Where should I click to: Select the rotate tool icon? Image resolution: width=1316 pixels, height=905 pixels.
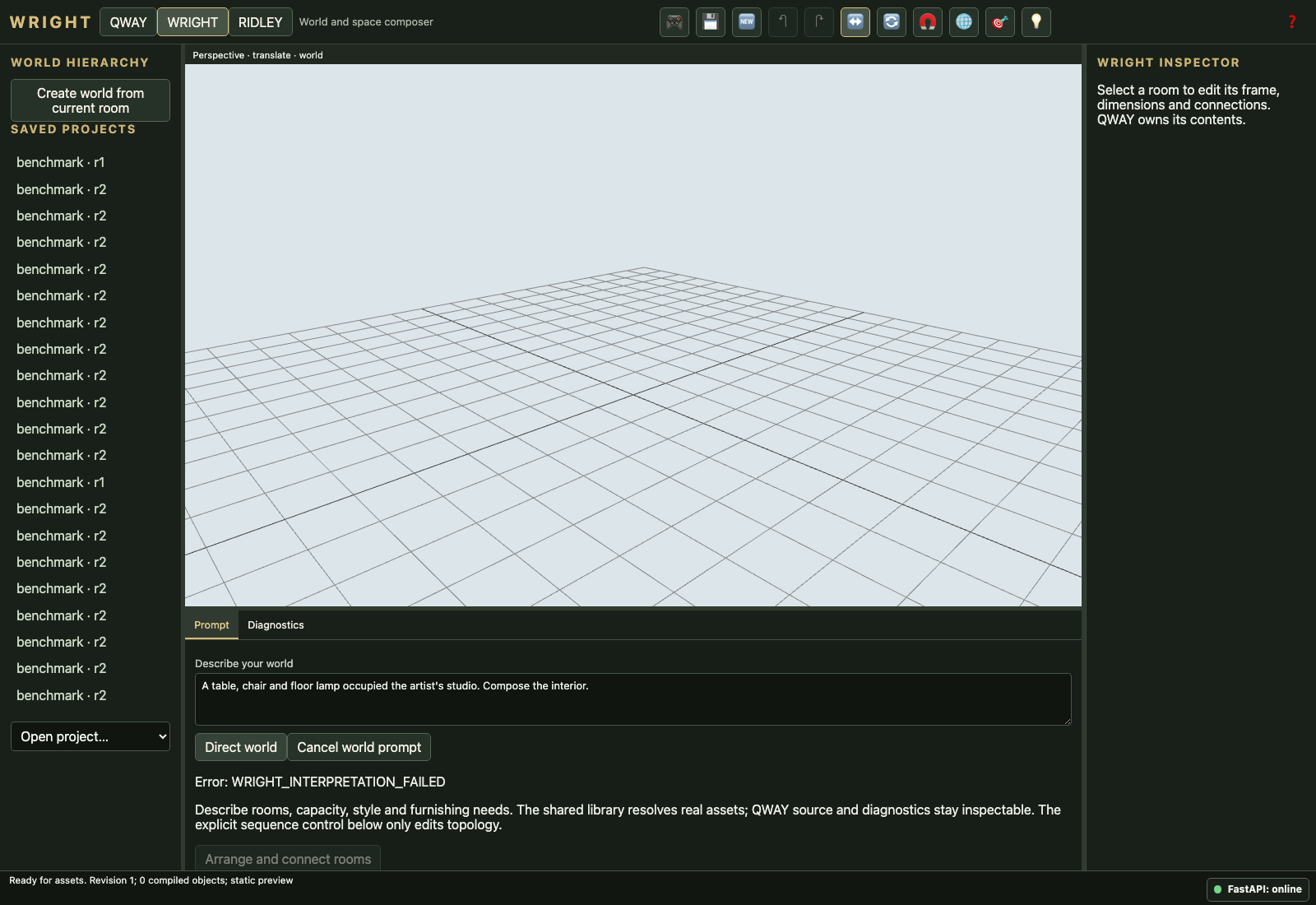892,22
